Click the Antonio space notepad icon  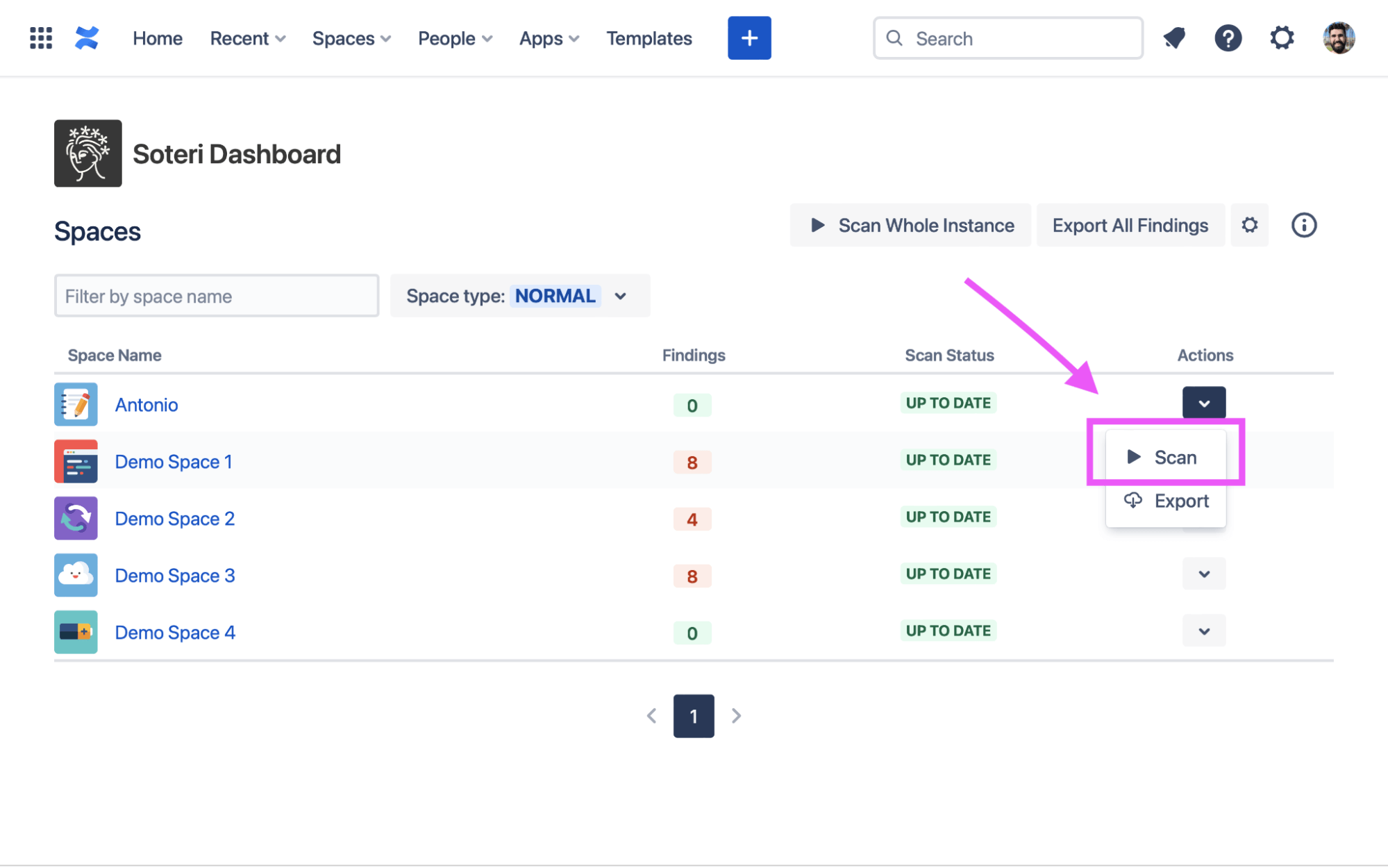pyautogui.click(x=76, y=404)
